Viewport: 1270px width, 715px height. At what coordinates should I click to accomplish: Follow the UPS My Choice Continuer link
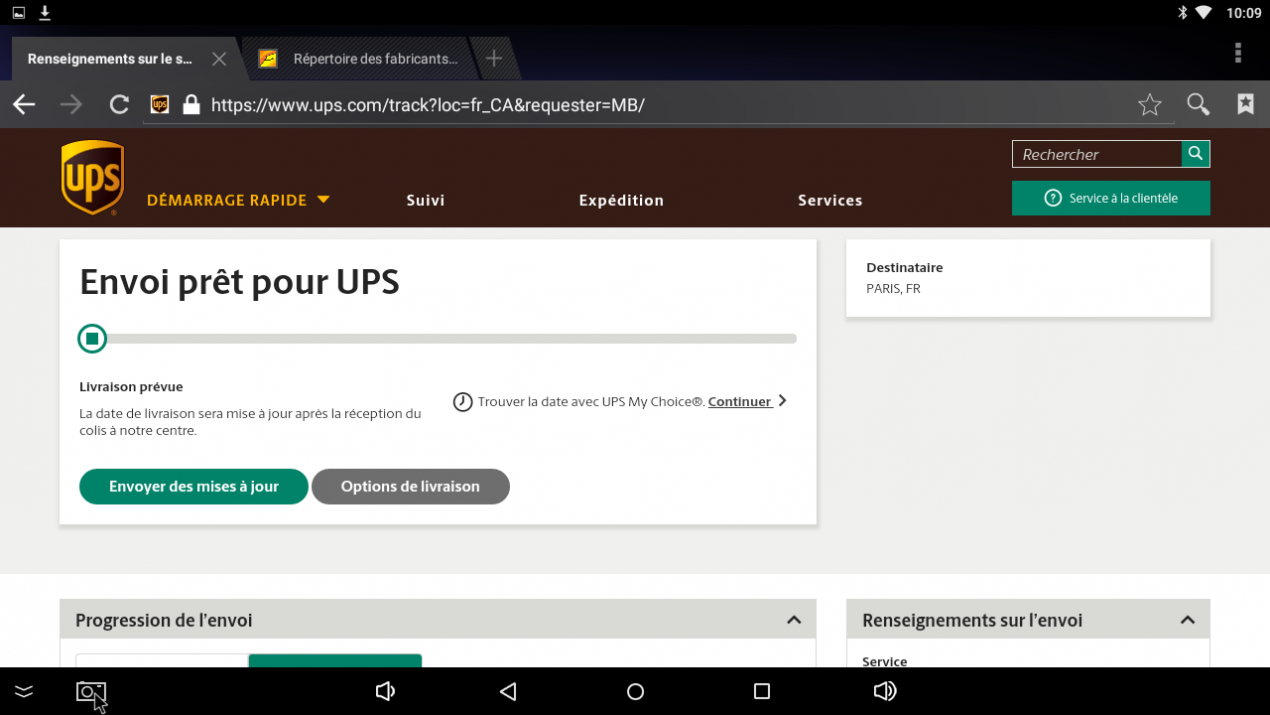pyautogui.click(x=740, y=402)
